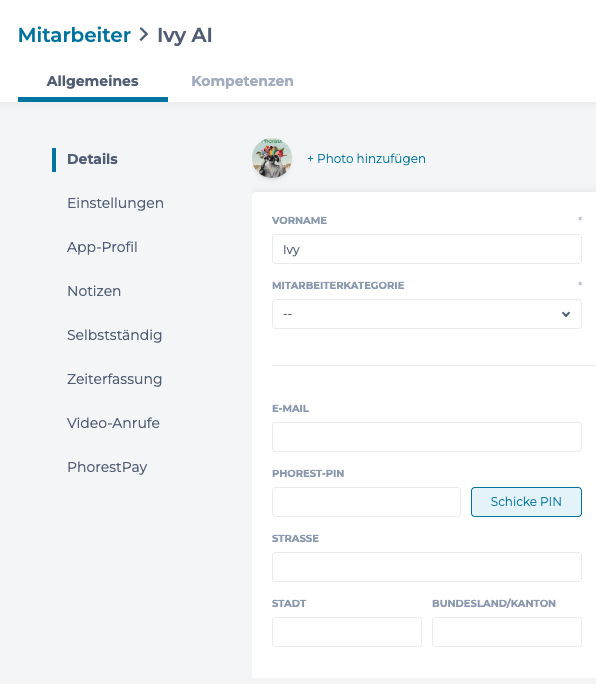Click the Schicke PIN button

pos(526,502)
